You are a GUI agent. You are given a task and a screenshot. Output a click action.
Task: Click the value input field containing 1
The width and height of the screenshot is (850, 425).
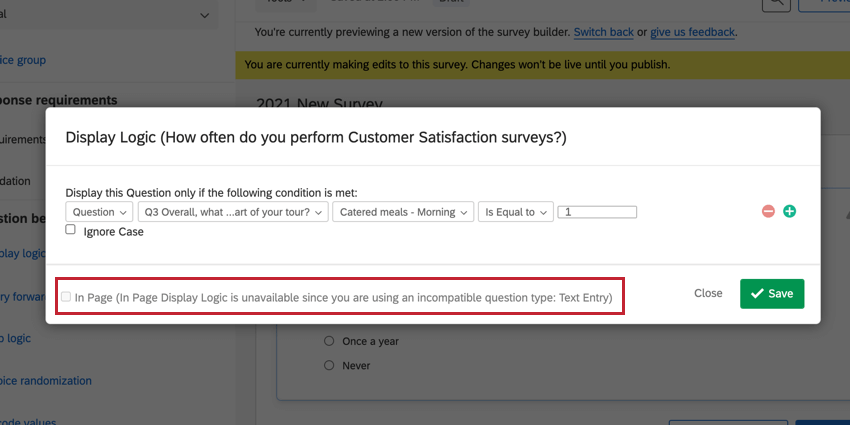coord(598,212)
